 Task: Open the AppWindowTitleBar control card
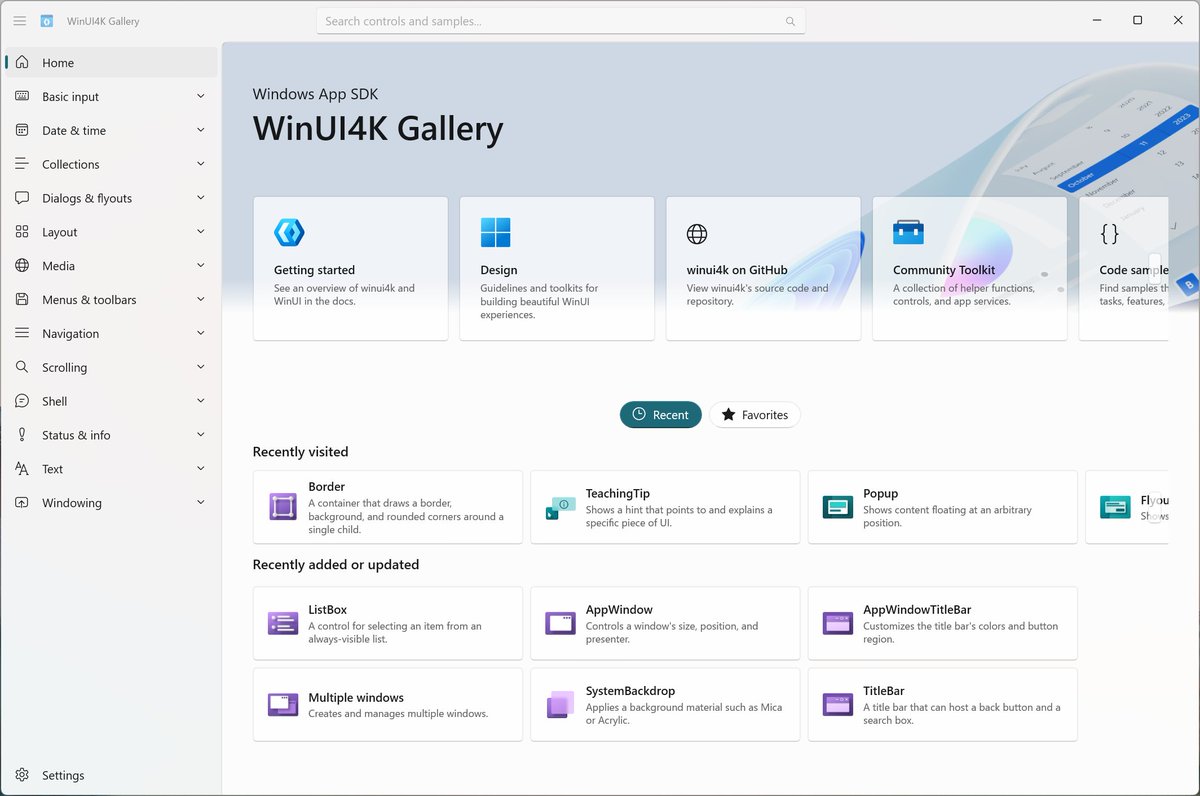coord(943,623)
